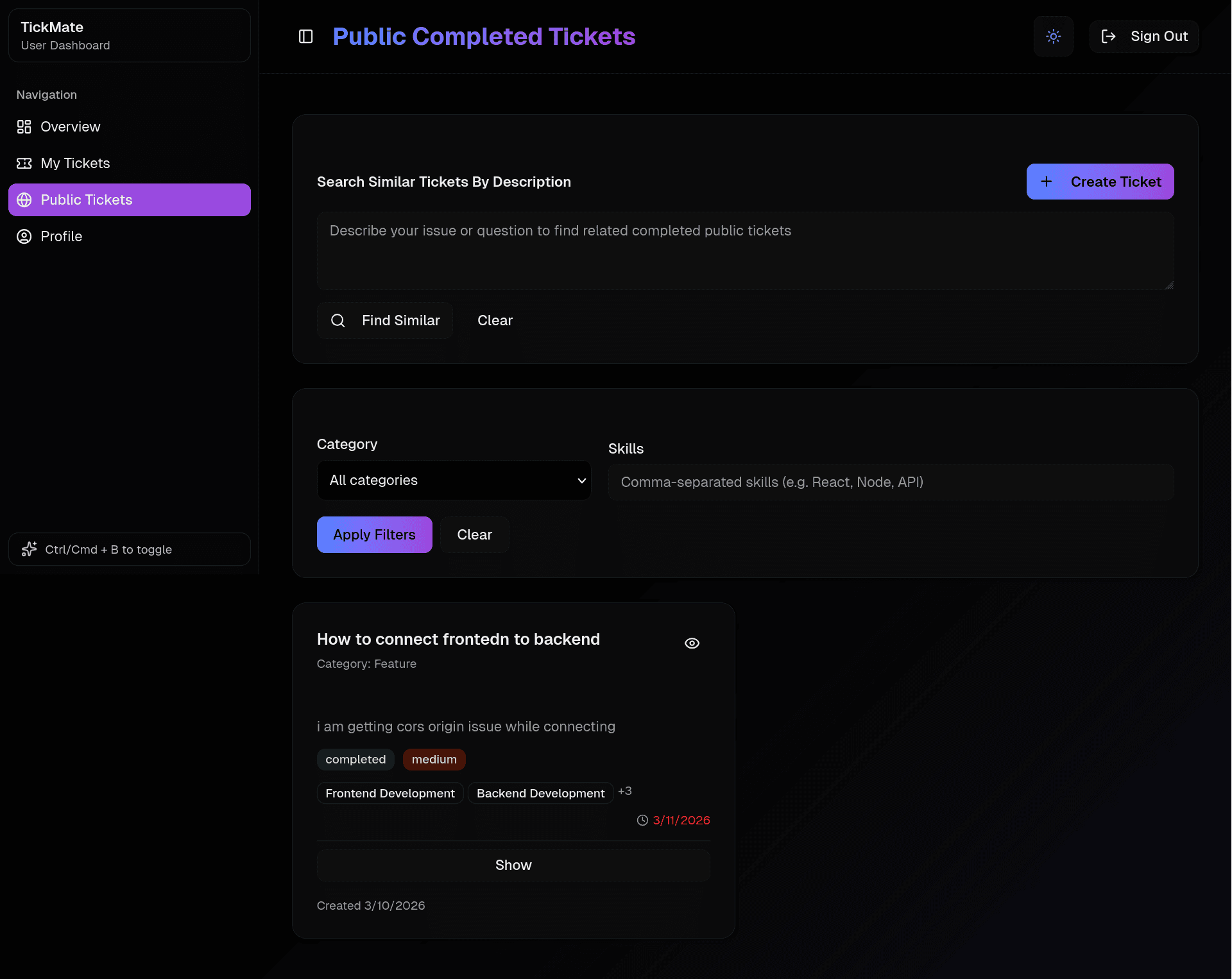
Task: Click the magnifier search icon
Action: point(338,321)
